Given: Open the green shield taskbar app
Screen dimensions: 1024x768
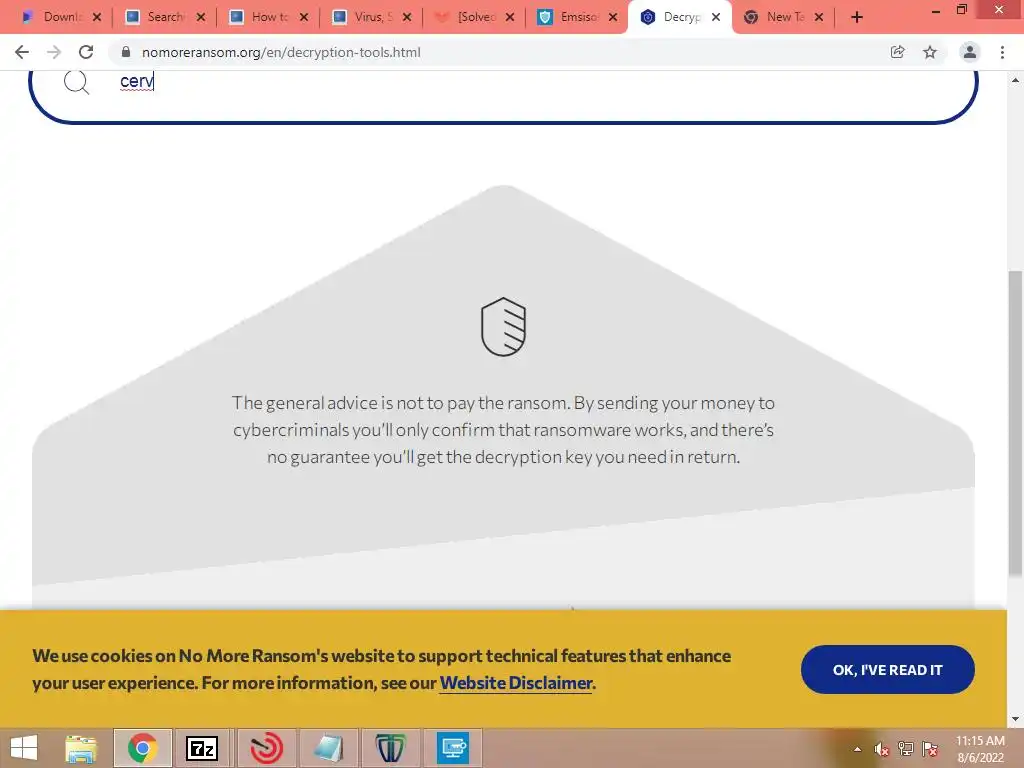Looking at the screenshot, I should click(x=390, y=748).
